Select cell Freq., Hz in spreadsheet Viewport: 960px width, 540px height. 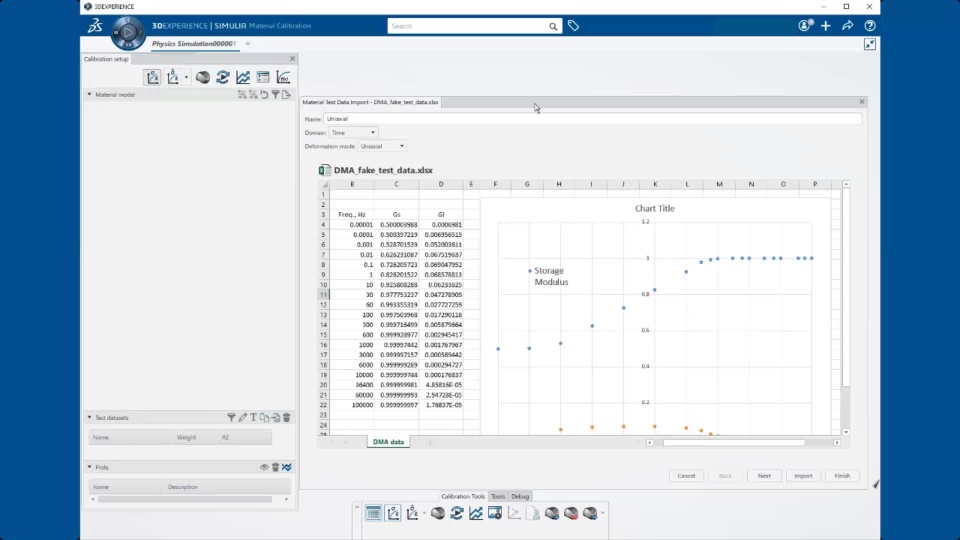(x=352, y=214)
